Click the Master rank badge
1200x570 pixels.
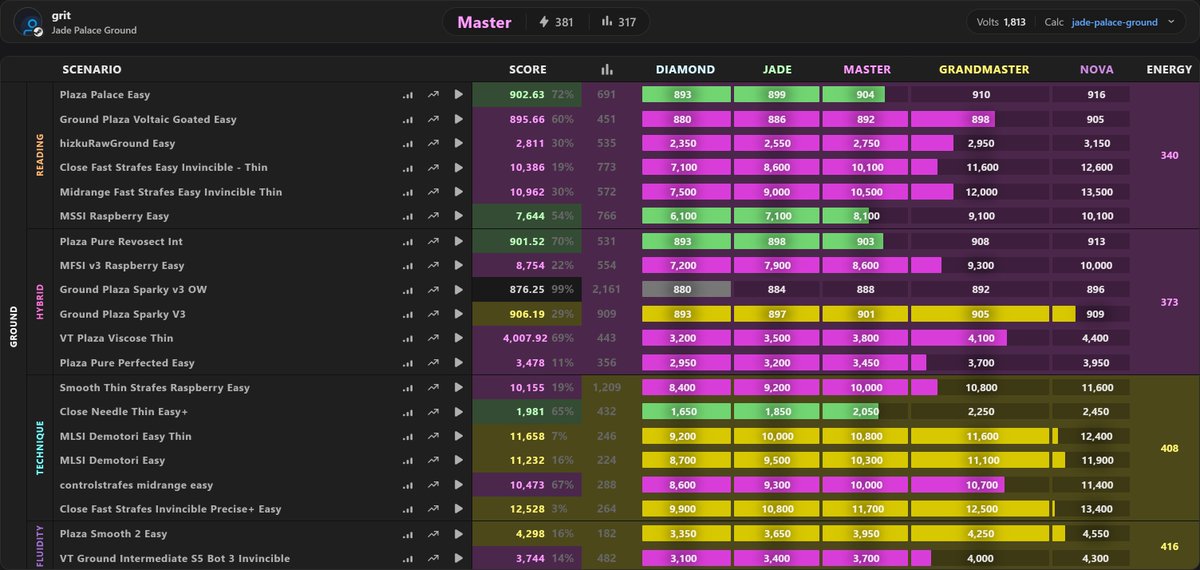coord(485,22)
